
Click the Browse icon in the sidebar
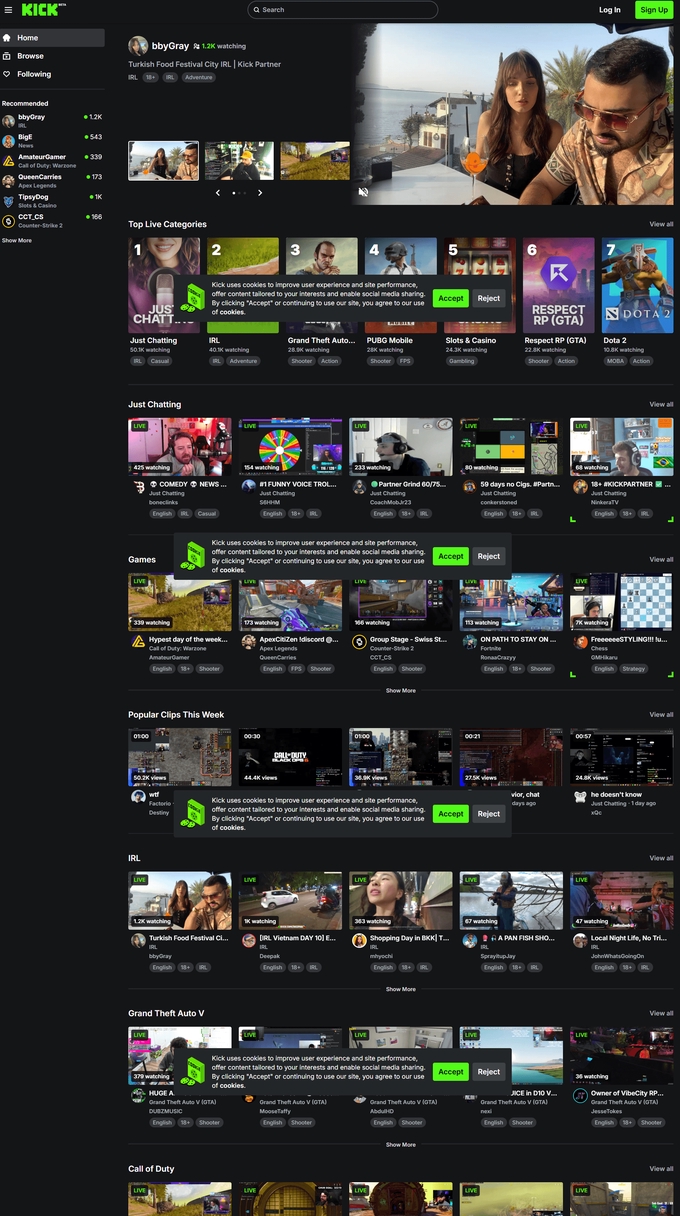click(x=8, y=56)
